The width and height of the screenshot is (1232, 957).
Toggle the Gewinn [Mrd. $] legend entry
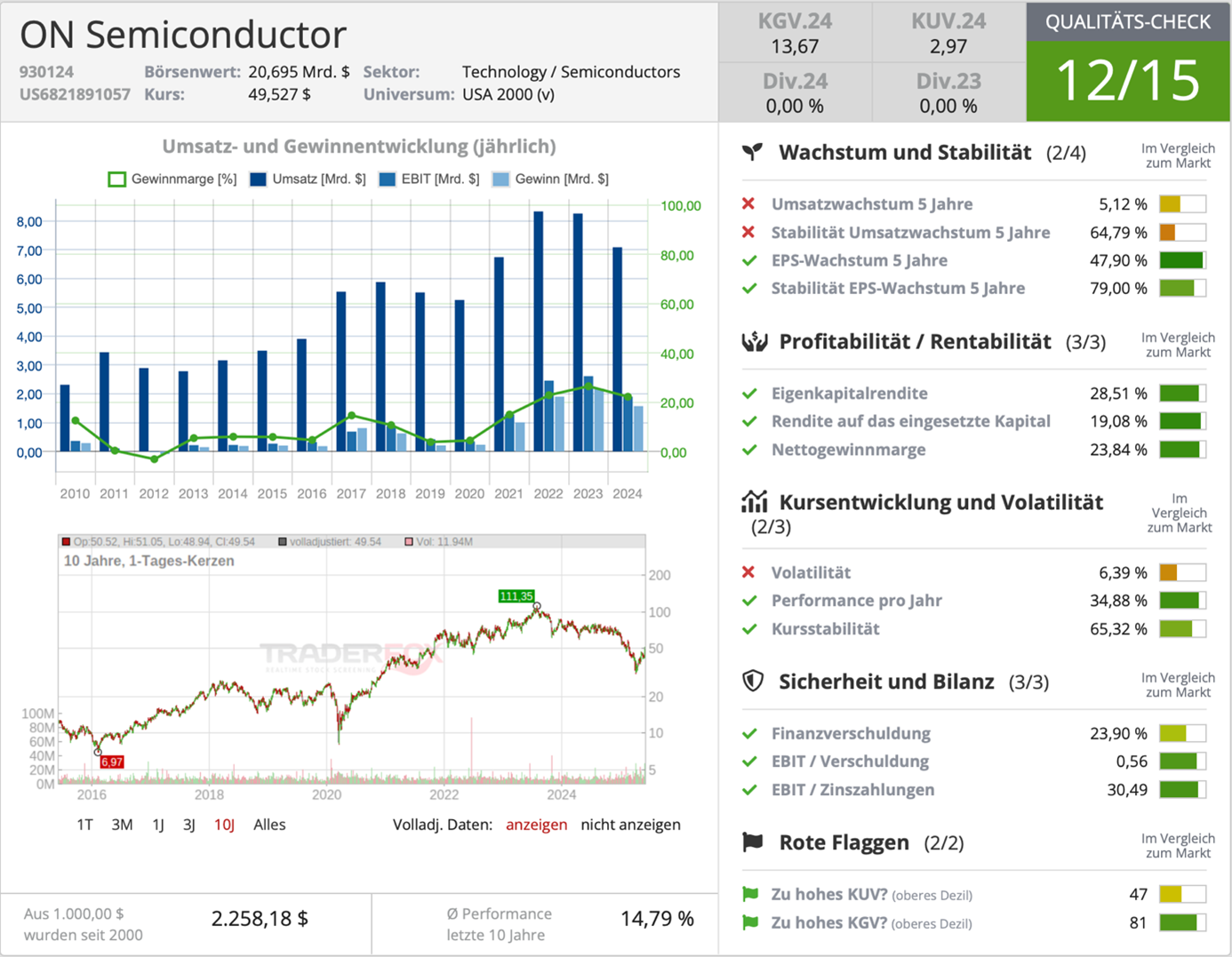[550, 179]
